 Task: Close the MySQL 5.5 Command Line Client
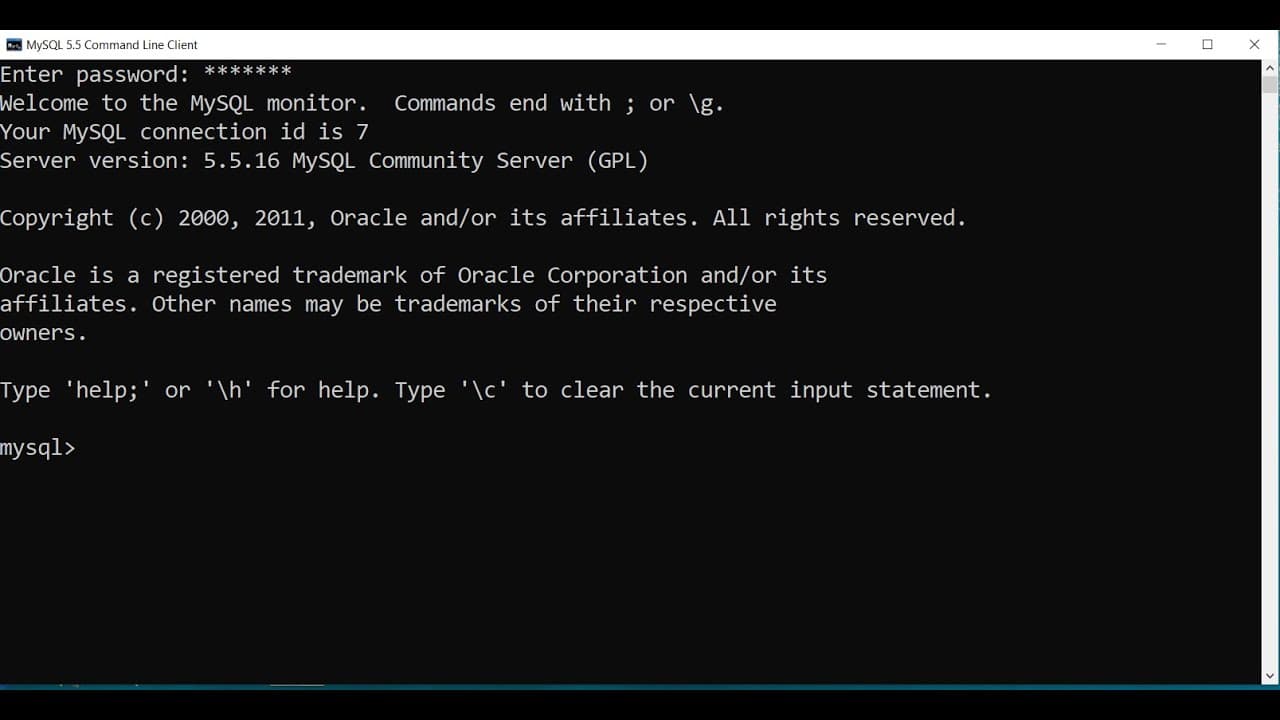click(1254, 45)
